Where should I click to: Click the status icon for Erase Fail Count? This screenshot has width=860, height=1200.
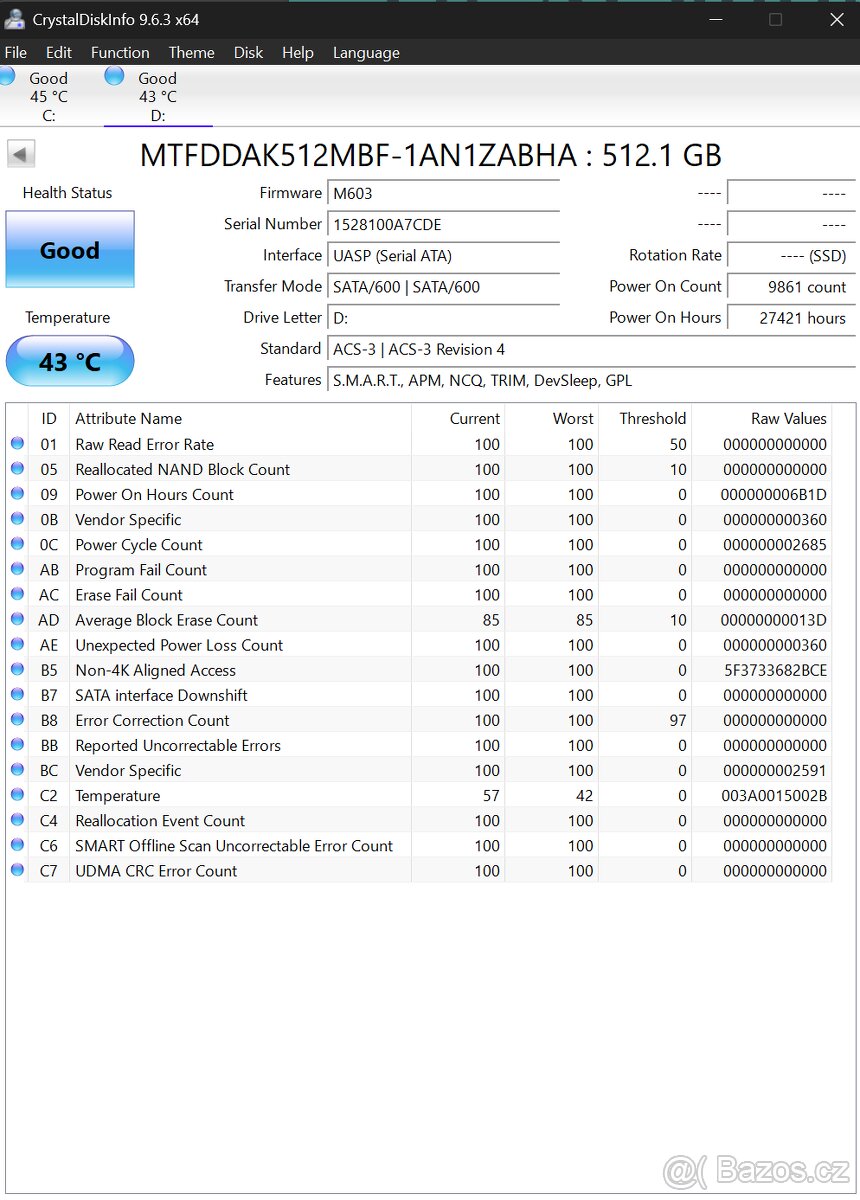tap(17, 594)
